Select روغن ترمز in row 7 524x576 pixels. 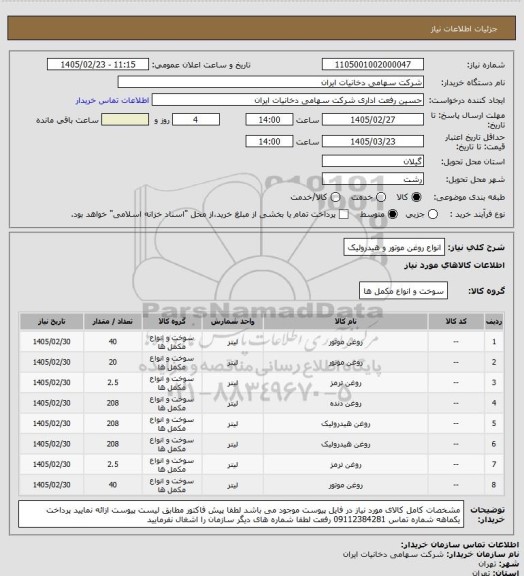pos(345,465)
